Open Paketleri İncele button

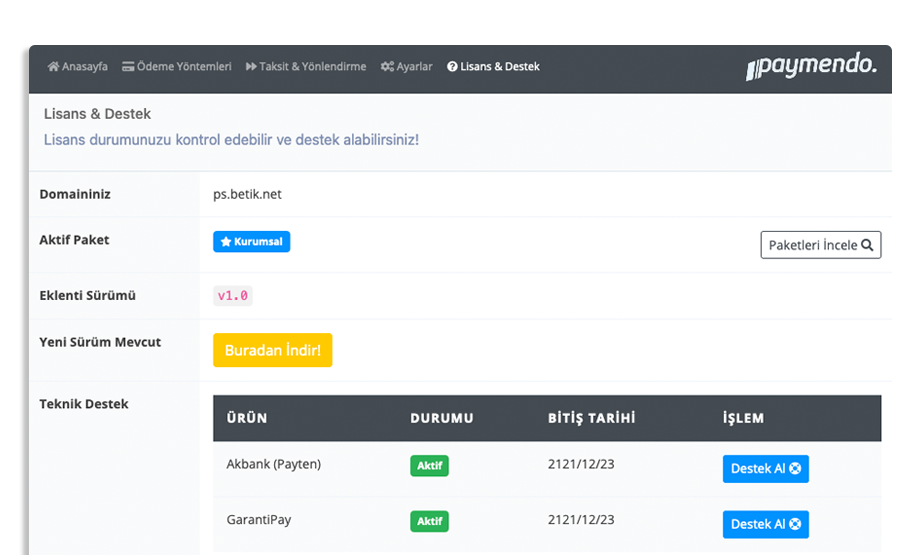(x=821, y=245)
